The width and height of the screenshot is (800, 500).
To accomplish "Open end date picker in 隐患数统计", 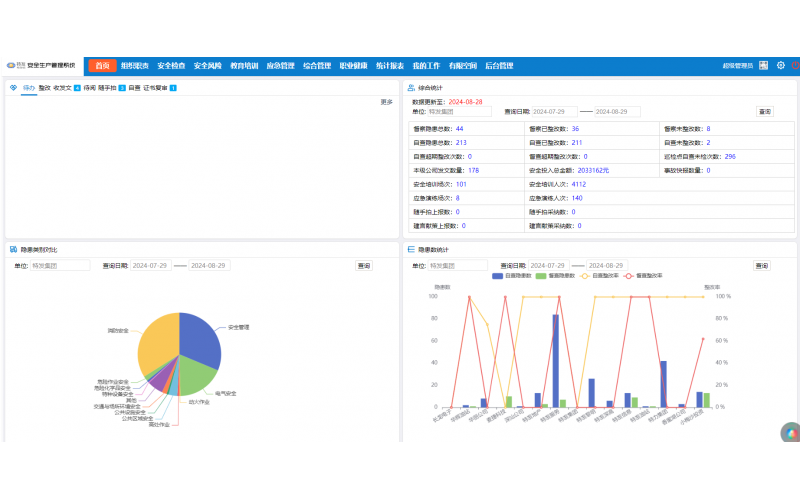I will point(616,266).
